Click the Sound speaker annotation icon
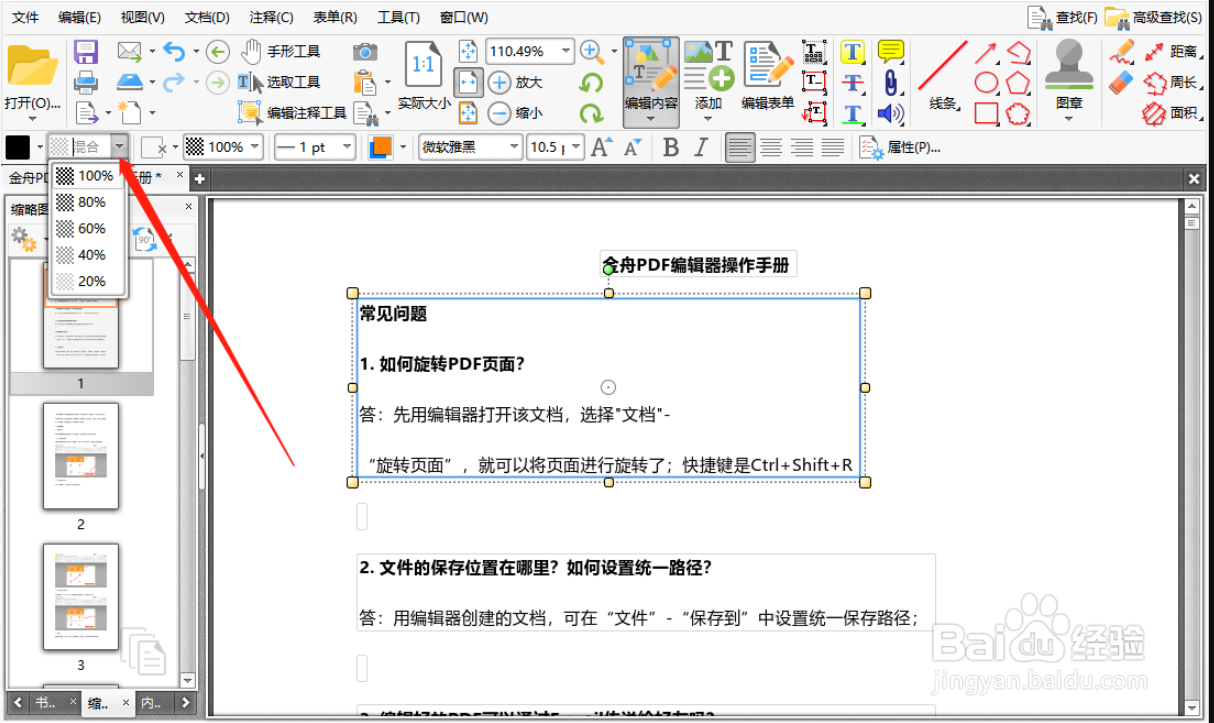Image resolution: width=1214 pixels, height=723 pixels. pyautogui.click(x=890, y=113)
